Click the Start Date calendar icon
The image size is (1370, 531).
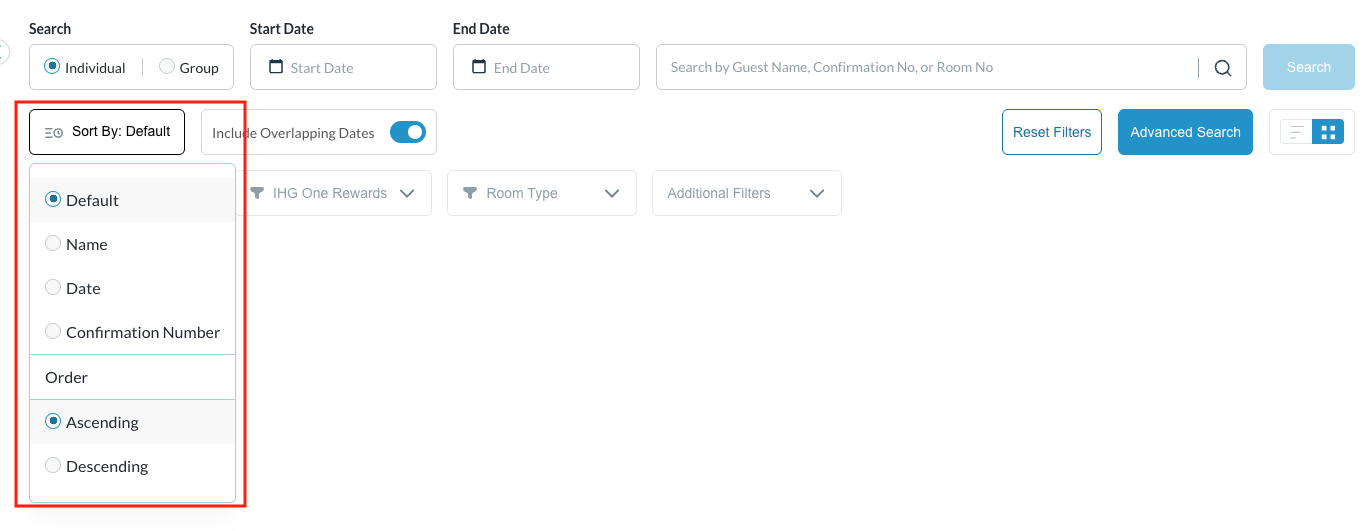tap(277, 67)
